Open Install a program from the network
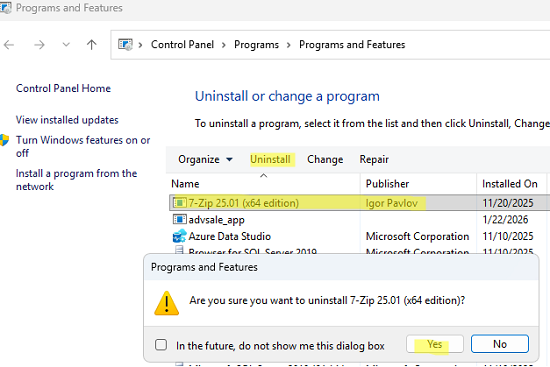The height and width of the screenshot is (367, 550). [76, 180]
